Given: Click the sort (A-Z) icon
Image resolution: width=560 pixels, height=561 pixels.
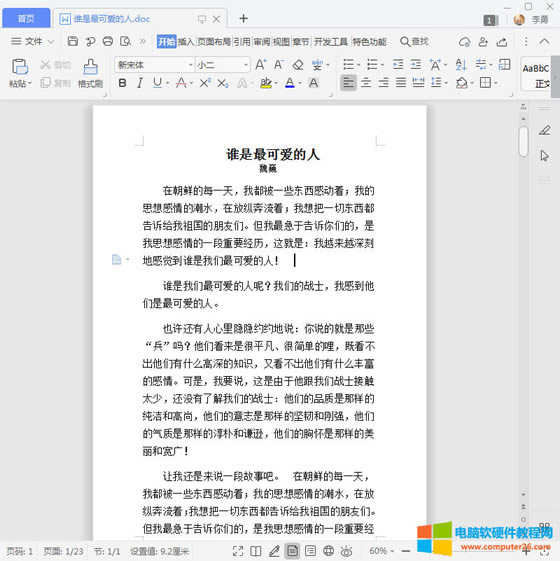Looking at the screenshot, I should coord(461,65).
